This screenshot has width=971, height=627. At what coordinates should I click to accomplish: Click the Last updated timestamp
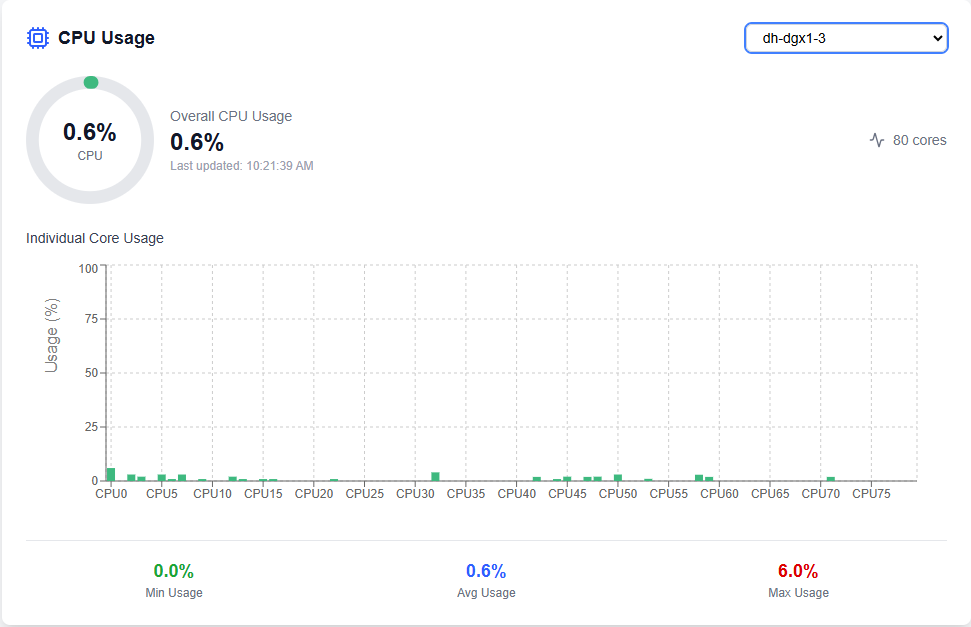242,166
